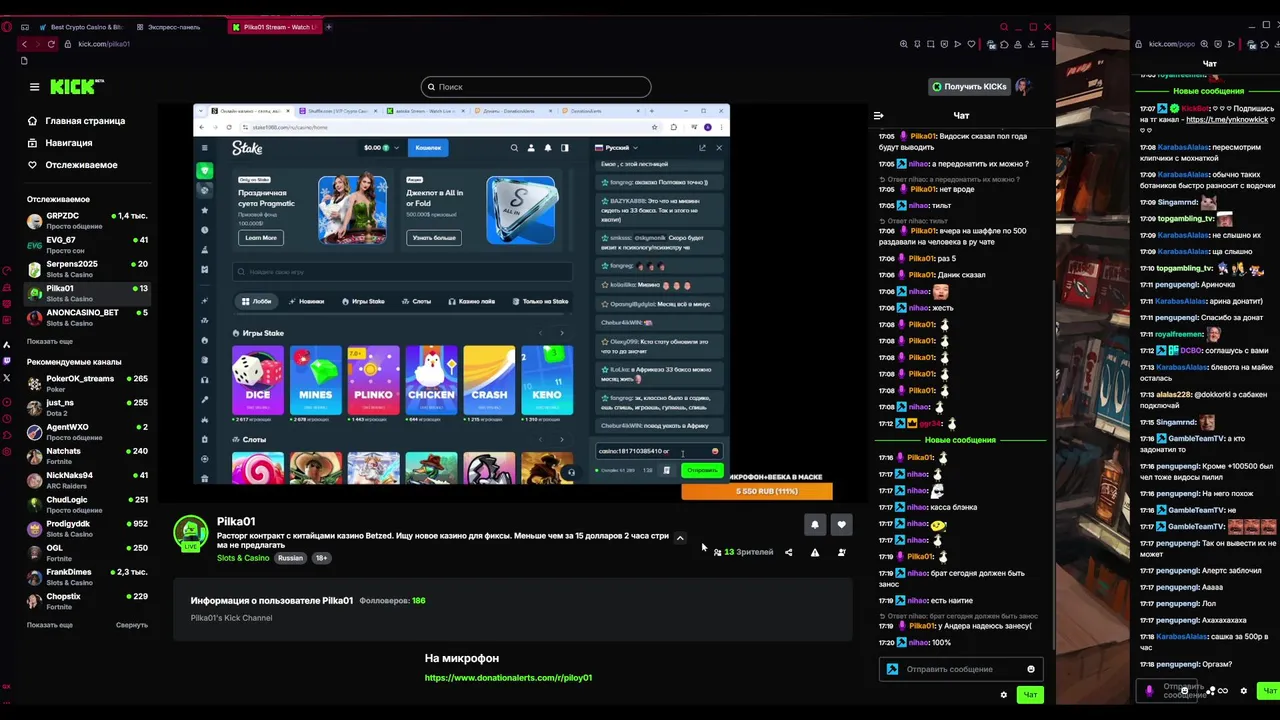Click the user icon next to report

click(841, 552)
